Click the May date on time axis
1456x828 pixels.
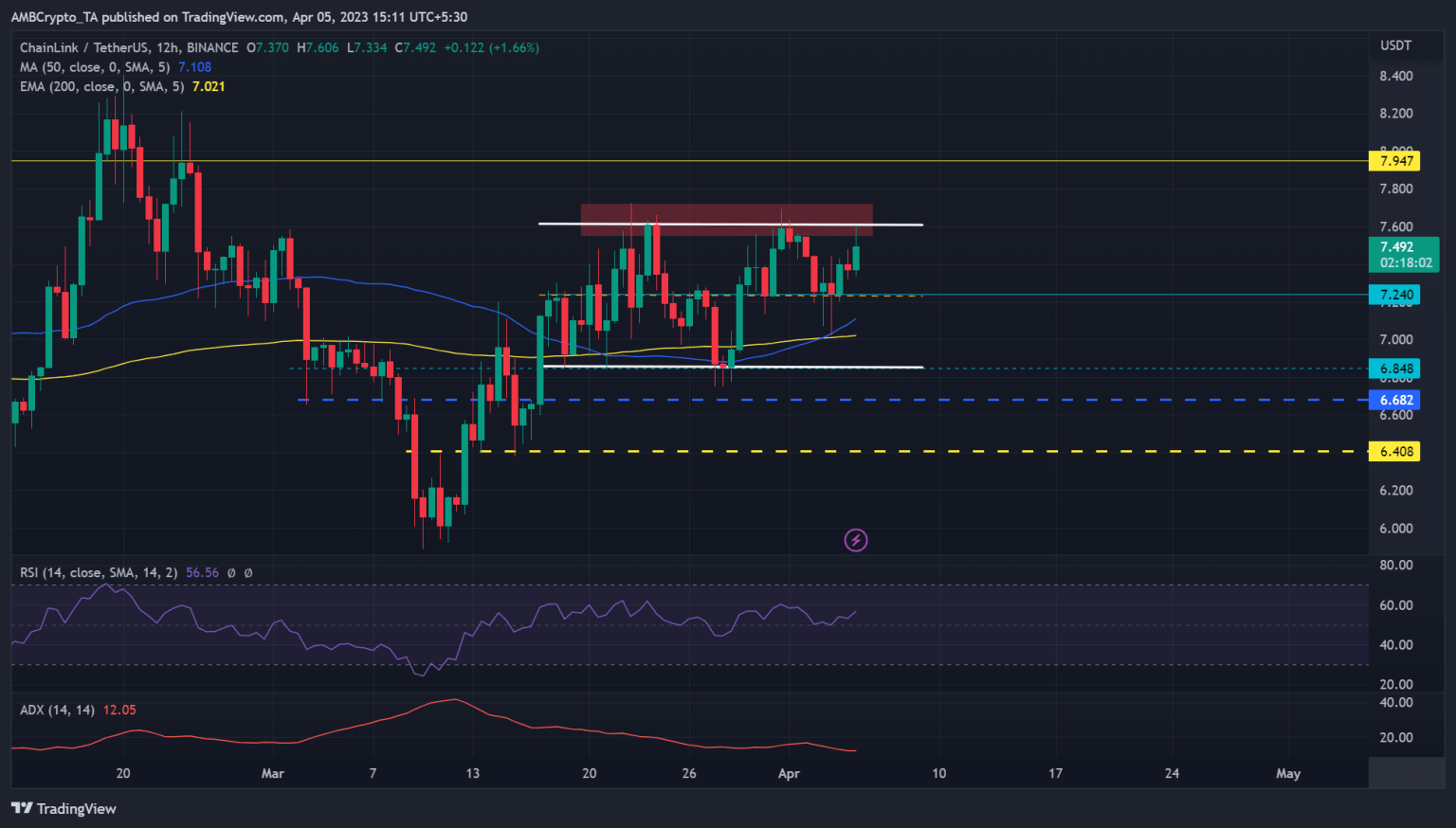pyautogui.click(x=1287, y=773)
